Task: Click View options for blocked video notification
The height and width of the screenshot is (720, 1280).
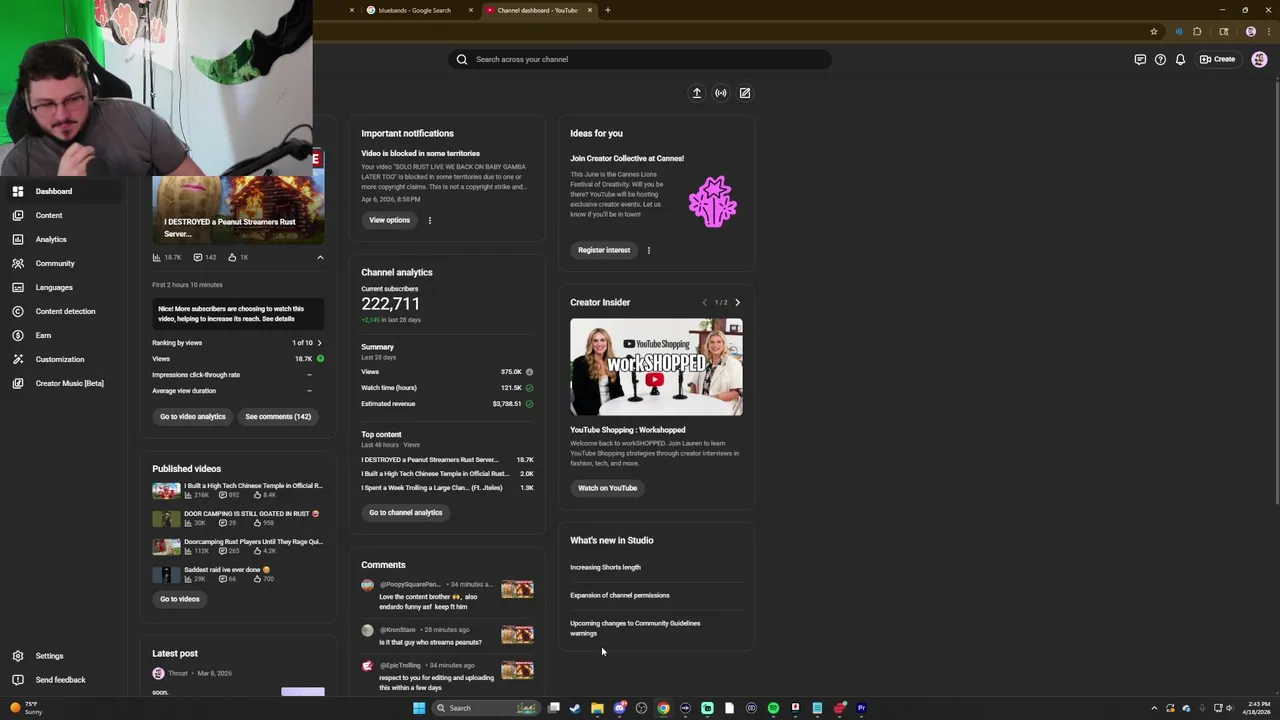Action: 389,220
